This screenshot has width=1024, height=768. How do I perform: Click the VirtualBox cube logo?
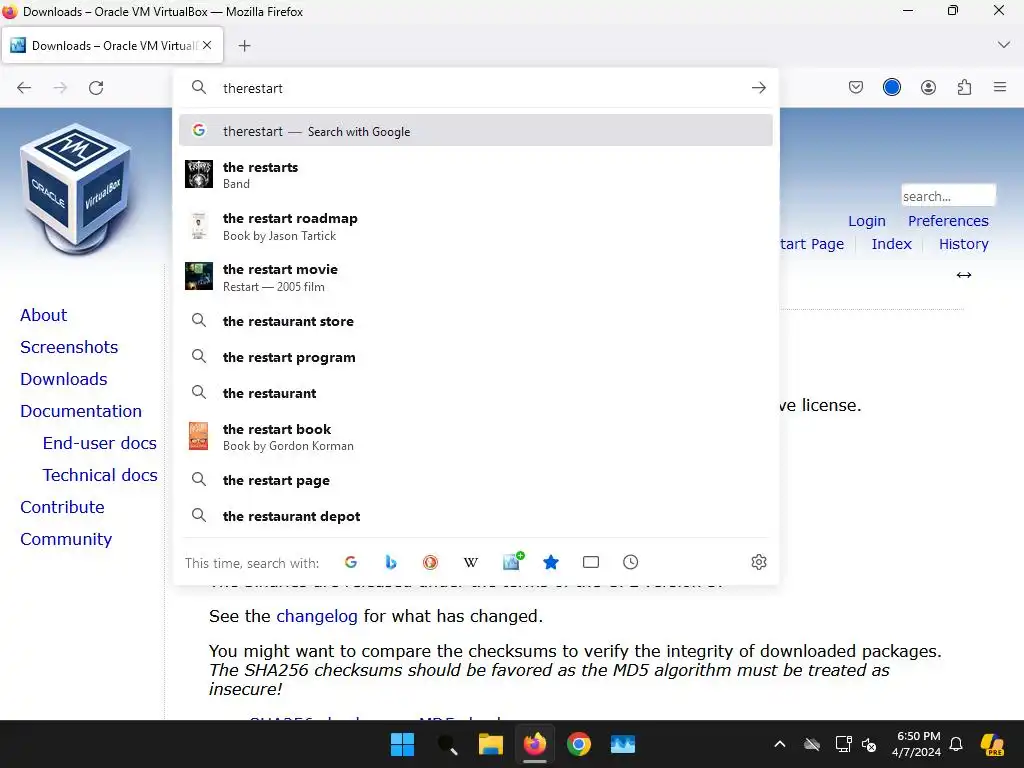coord(76,188)
